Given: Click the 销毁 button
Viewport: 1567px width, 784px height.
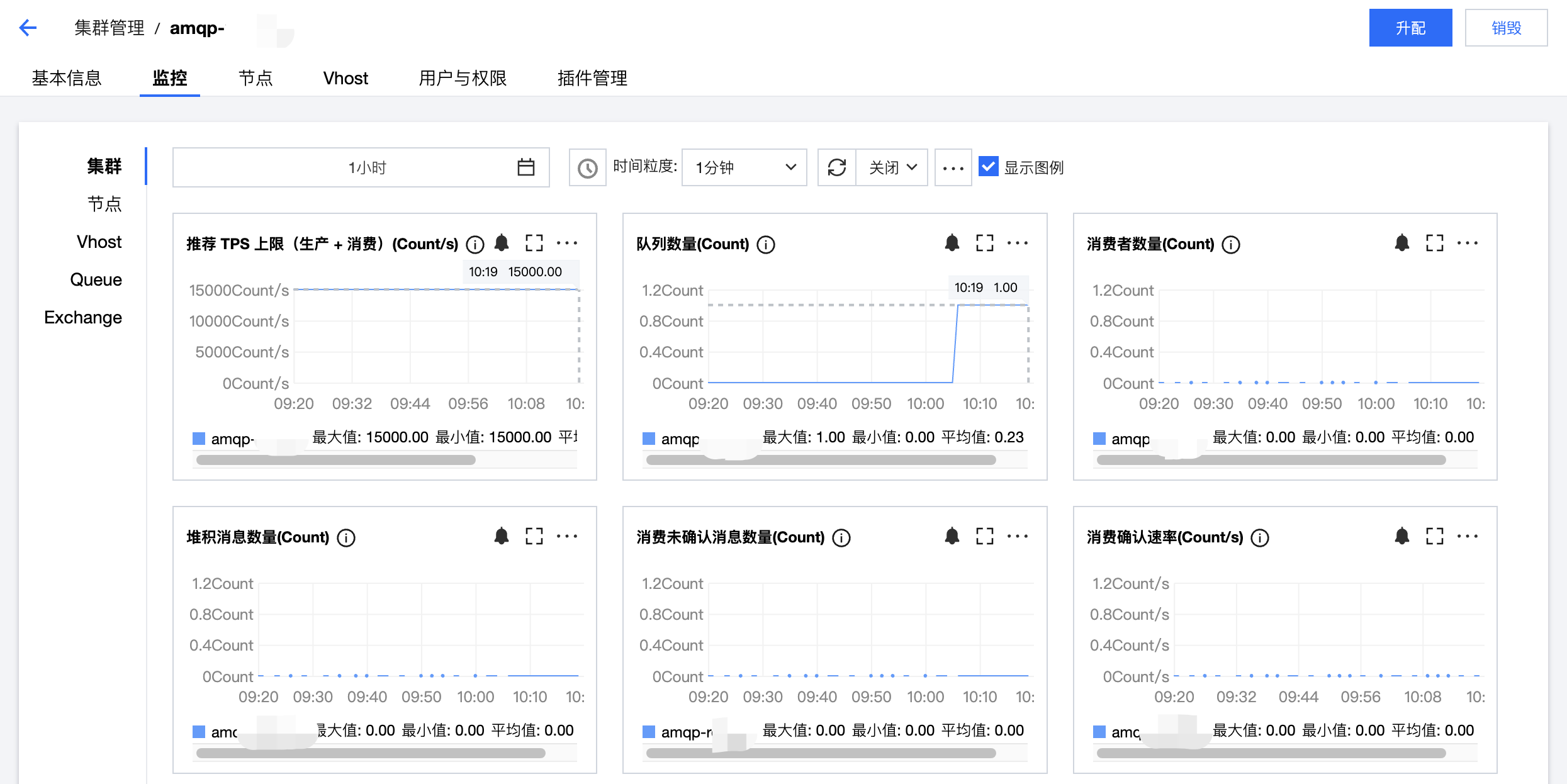Looking at the screenshot, I should tap(1506, 28).
